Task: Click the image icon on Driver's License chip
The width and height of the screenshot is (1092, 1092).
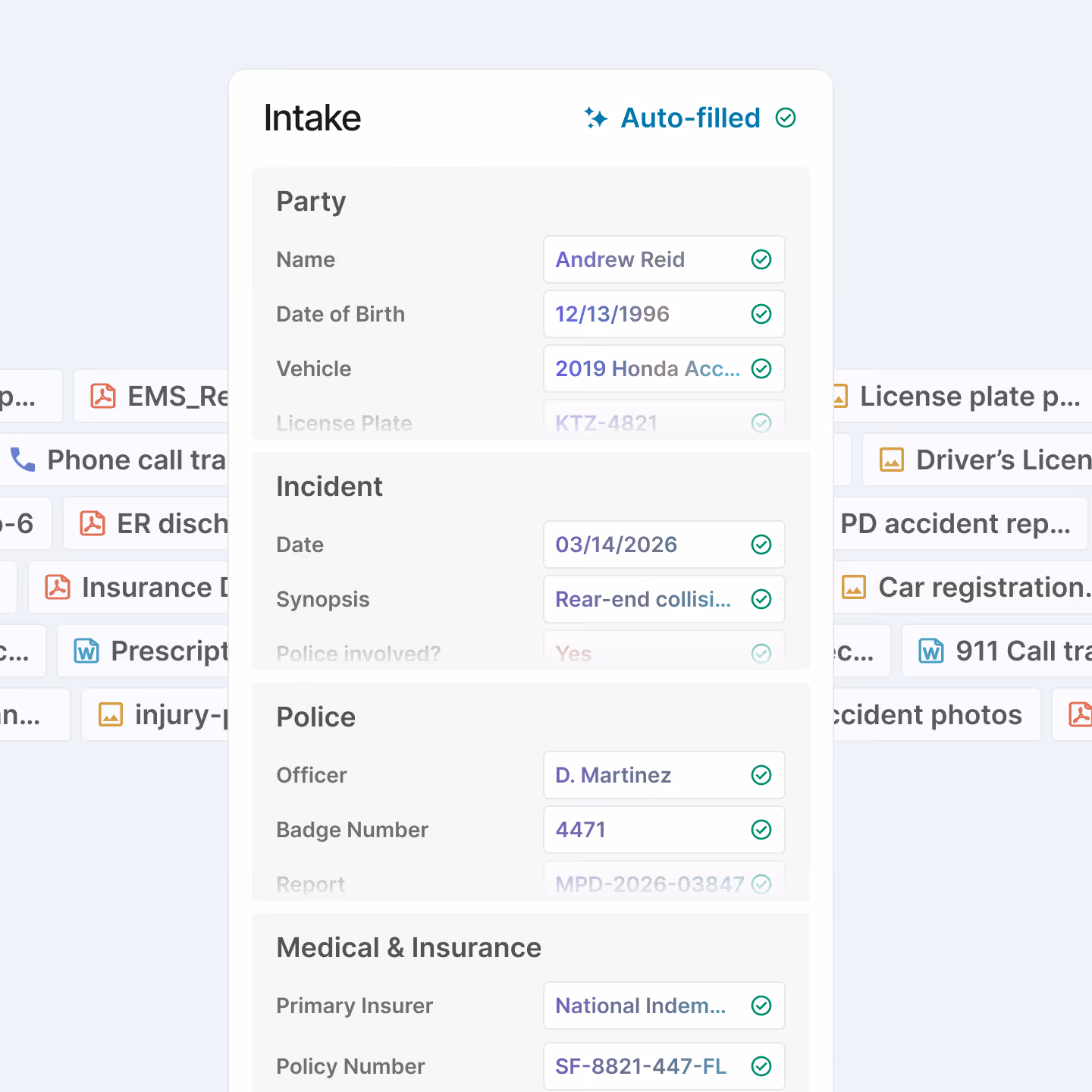Action: 892,460
